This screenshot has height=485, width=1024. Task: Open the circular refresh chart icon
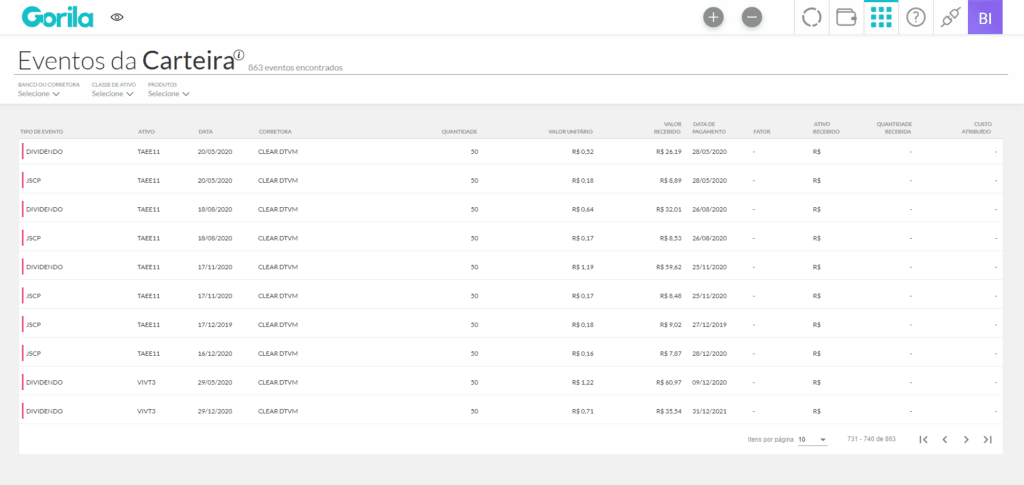click(812, 17)
